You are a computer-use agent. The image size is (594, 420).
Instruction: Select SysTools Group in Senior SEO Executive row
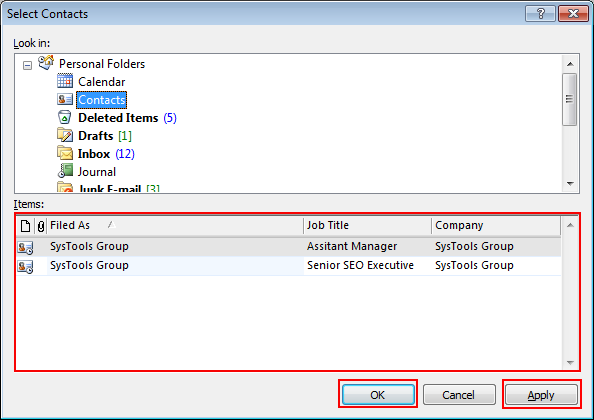coord(89,265)
